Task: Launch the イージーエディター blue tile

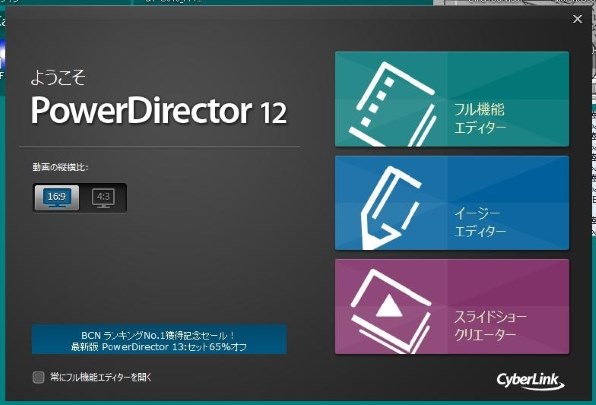Action: pyautogui.click(x=452, y=203)
